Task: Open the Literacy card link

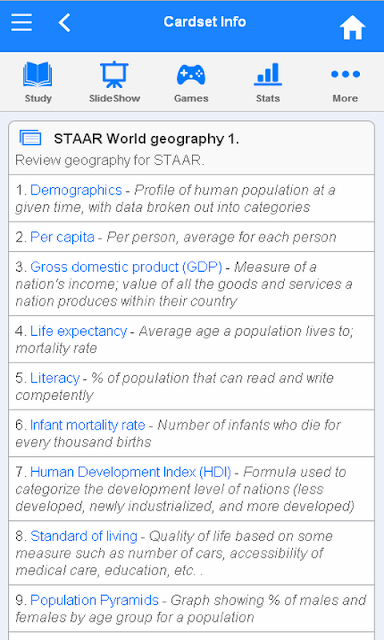Action: (55, 378)
